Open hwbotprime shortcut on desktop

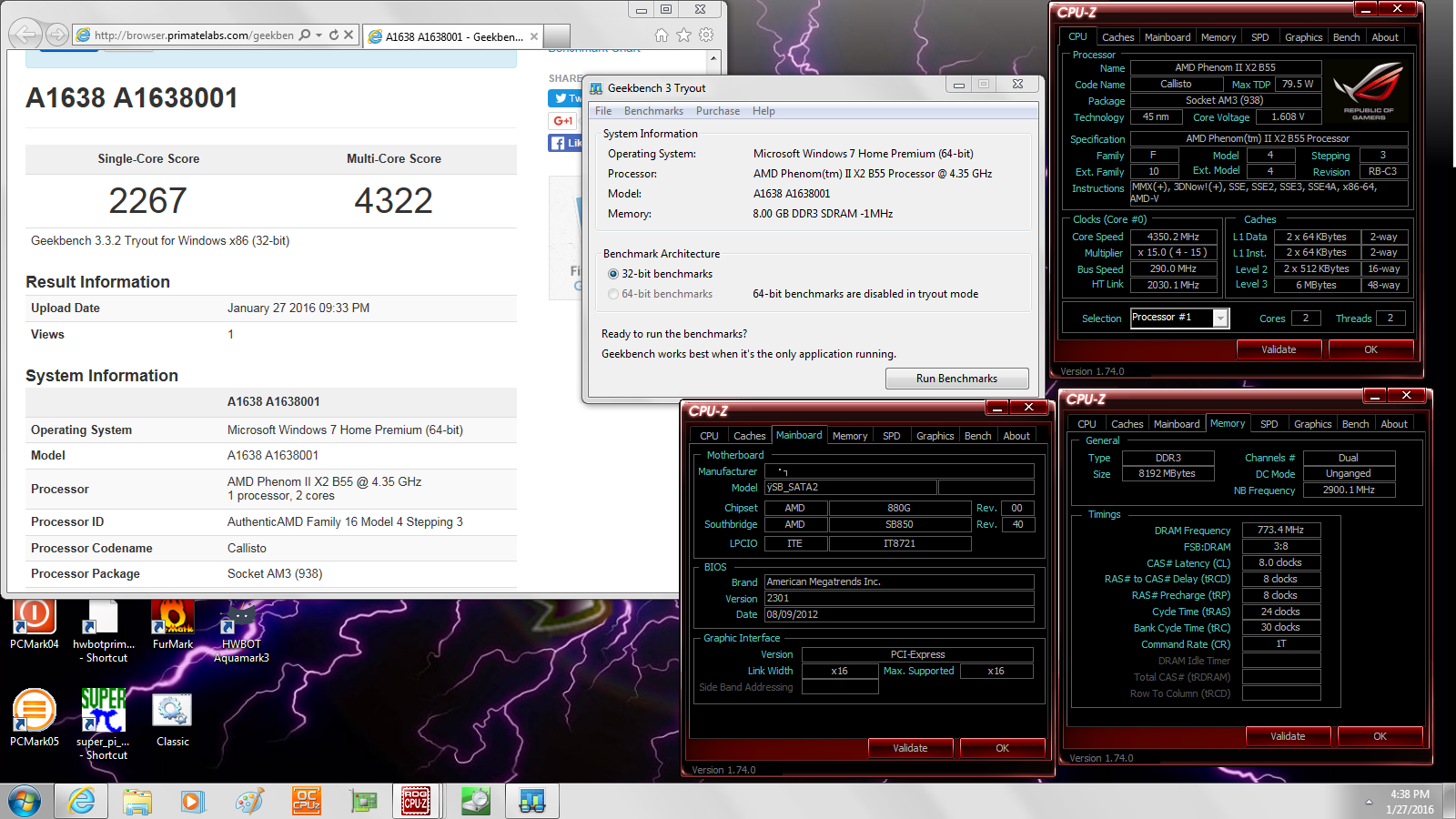[103, 631]
